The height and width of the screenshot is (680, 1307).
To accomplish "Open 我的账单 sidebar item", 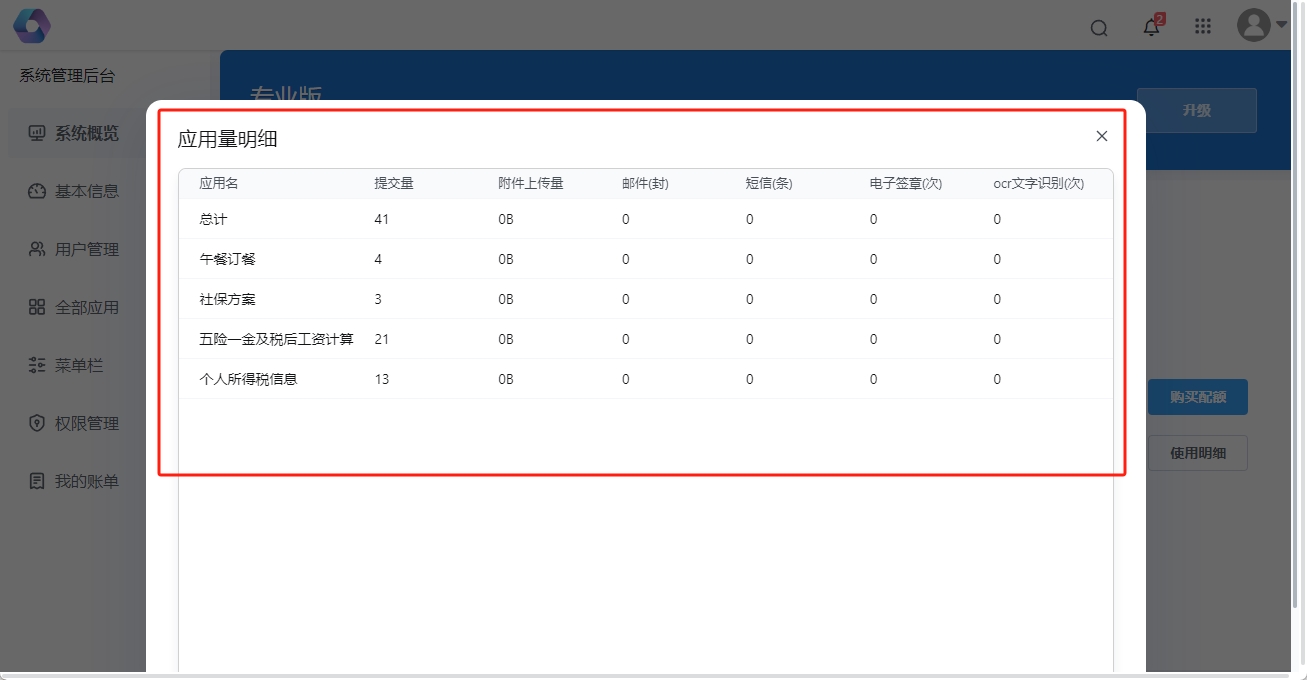I will tap(86, 481).
